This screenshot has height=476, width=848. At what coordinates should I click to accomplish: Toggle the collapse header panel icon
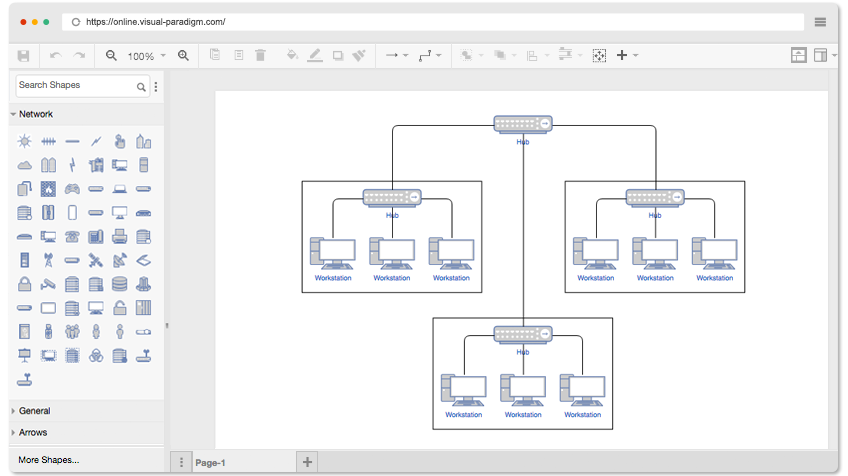tap(799, 55)
